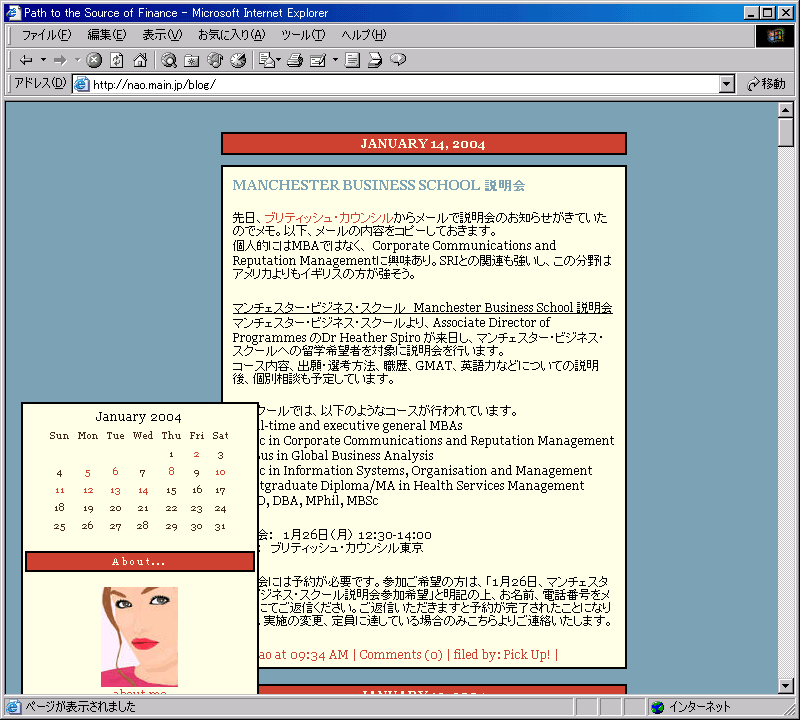Image resolution: width=800 pixels, height=720 pixels.
Task: Open calendar date 13 link
Action: (115, 491)
